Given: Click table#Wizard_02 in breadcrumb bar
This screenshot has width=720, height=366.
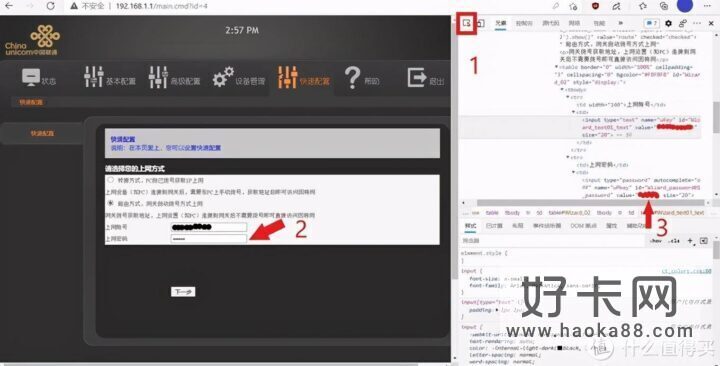Looking at the screenshot, I should (569, 213).
